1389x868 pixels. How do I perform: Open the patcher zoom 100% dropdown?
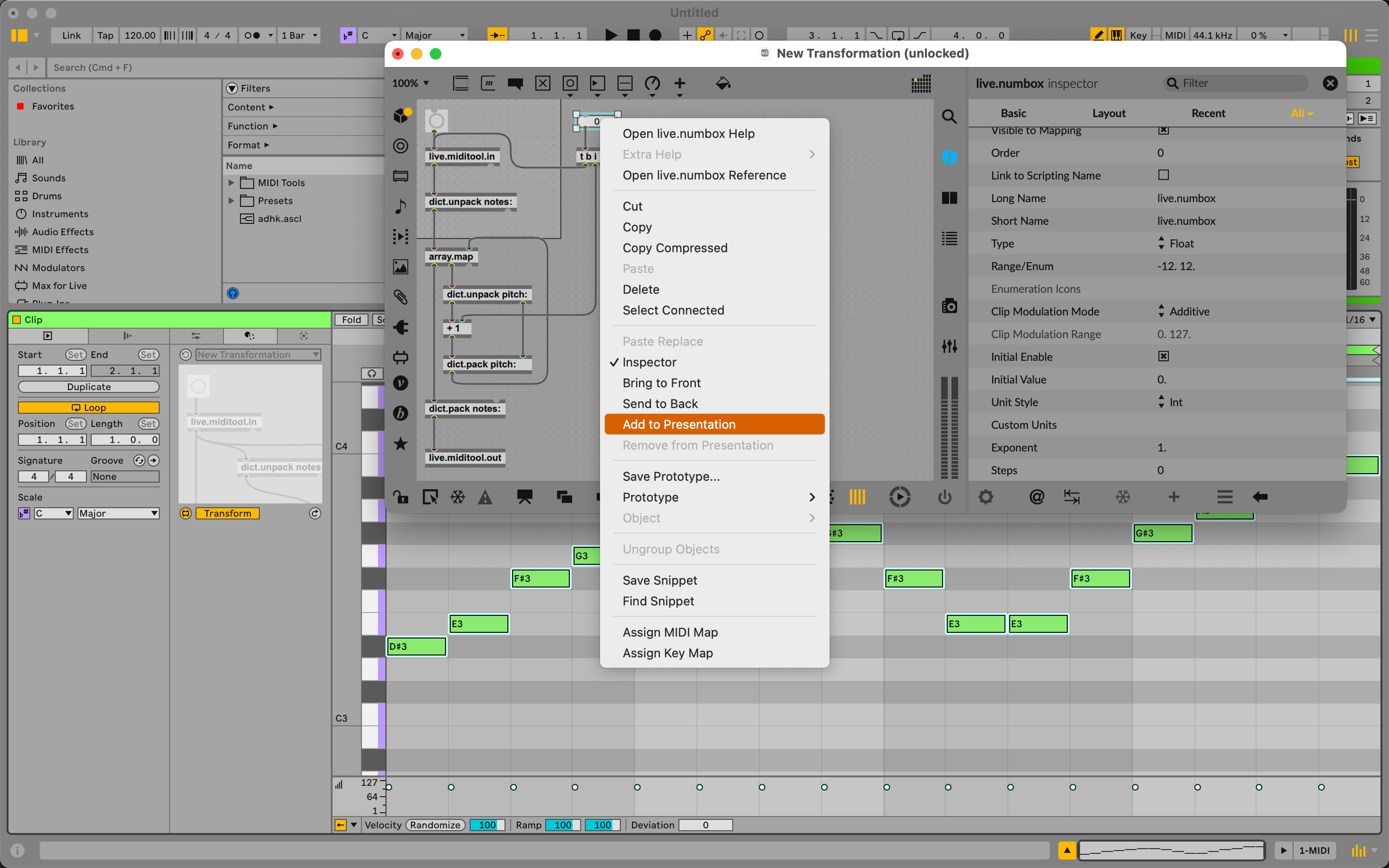point(411,84)
